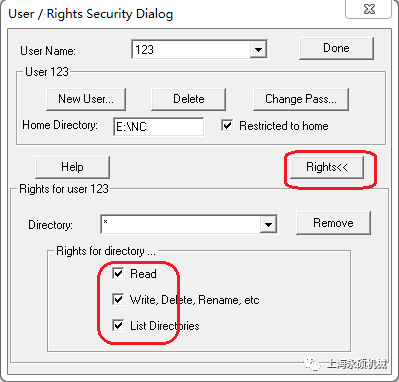
Task: Click the Home Directory field showing E:\NC
Action: (x=159, y=127)
